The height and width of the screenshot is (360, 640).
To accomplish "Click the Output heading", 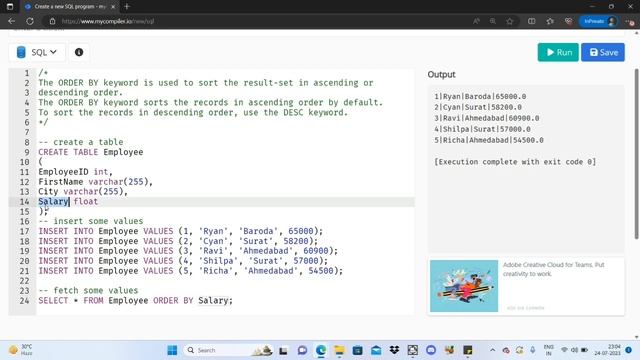I will (x=441, y=74).
